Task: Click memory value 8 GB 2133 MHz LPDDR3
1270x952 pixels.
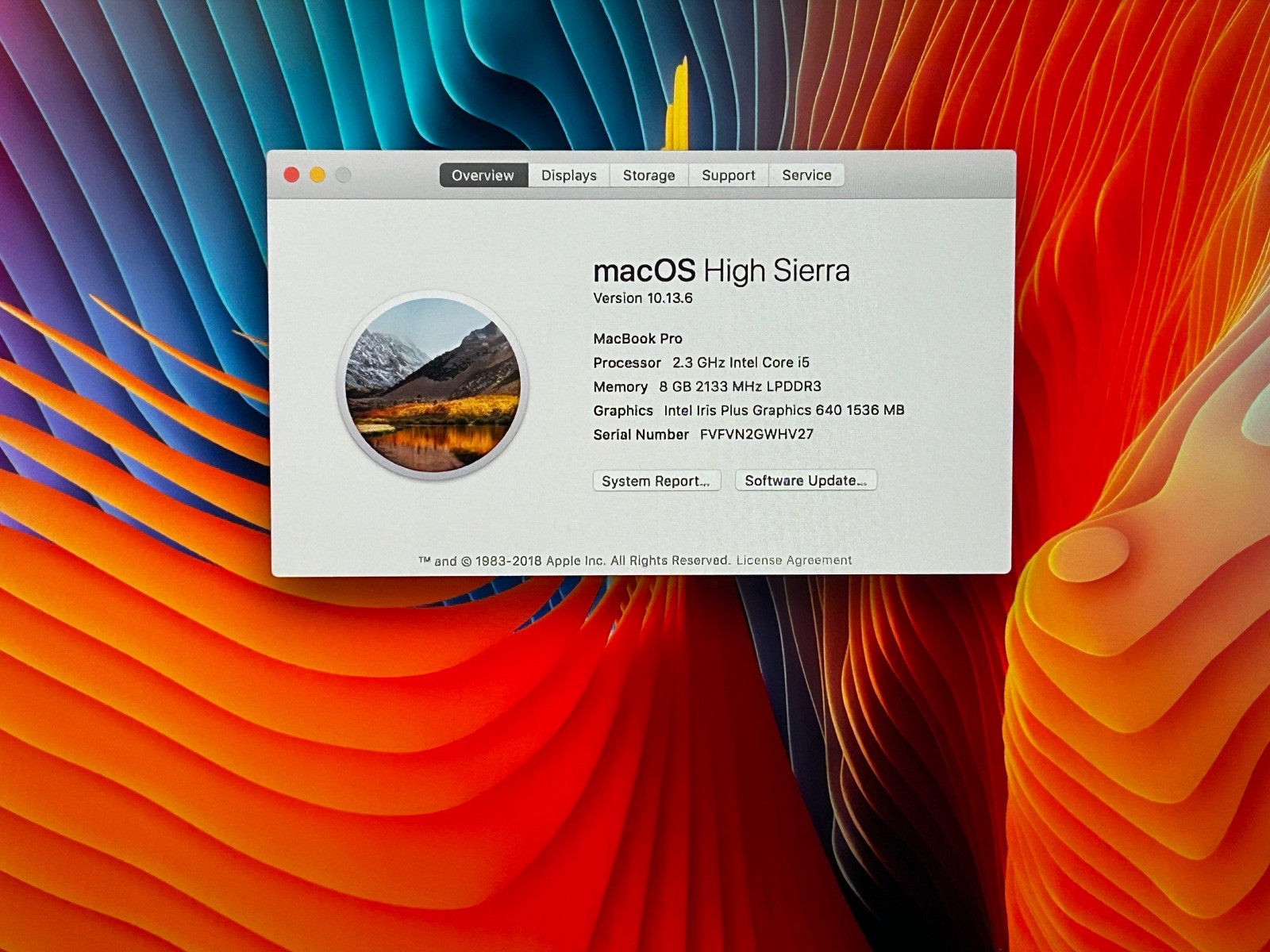Action: pyautogui.click(x=740, y=386)
